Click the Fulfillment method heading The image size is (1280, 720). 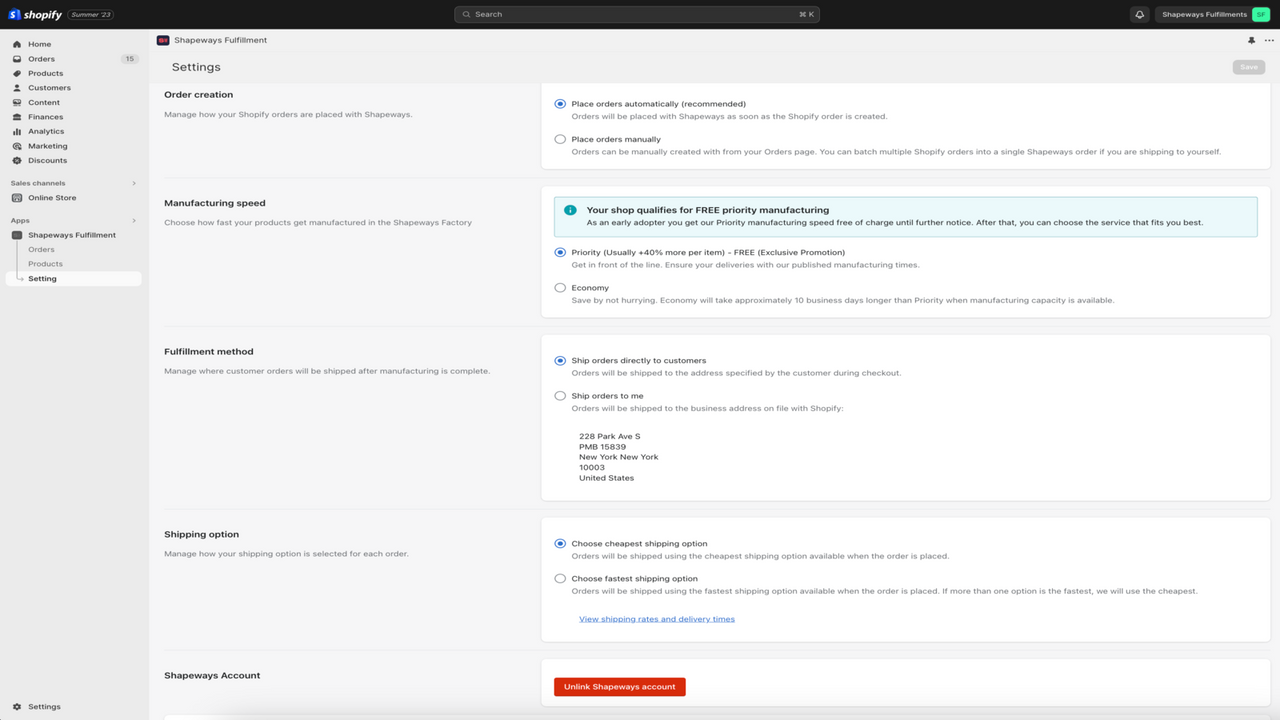click(209, 352)
